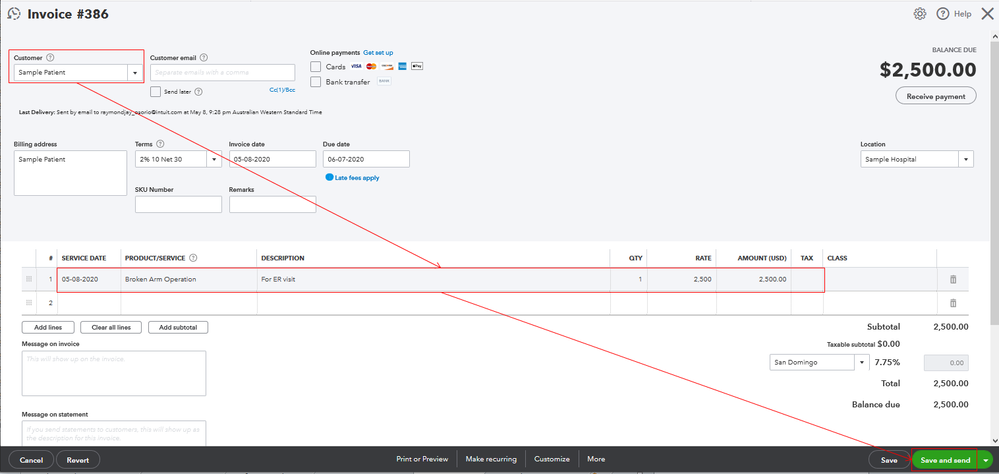The image size is (999, 474).
Task: Click the Send later help icon
Action: 199,92
